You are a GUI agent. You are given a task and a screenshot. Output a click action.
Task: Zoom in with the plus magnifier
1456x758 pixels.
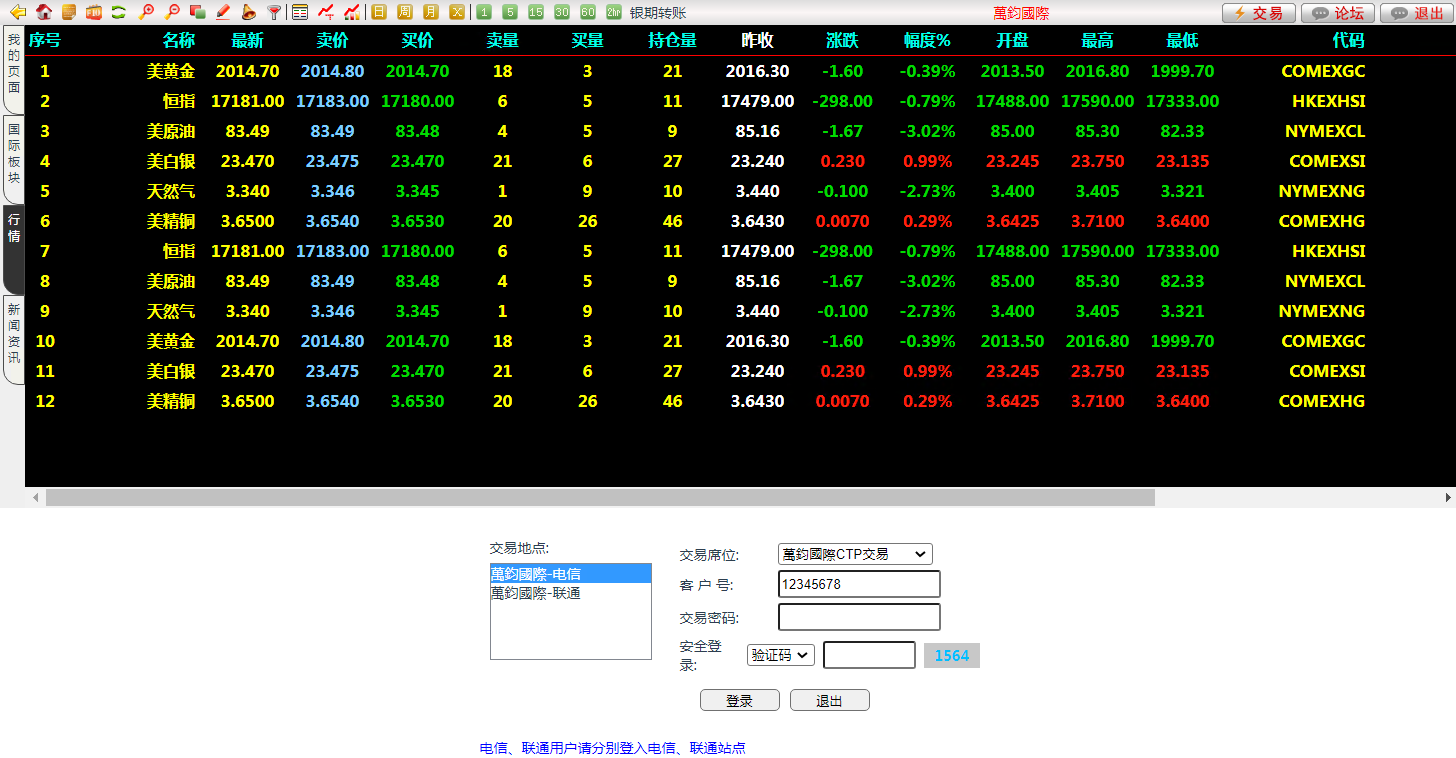[x=146, y=12]
